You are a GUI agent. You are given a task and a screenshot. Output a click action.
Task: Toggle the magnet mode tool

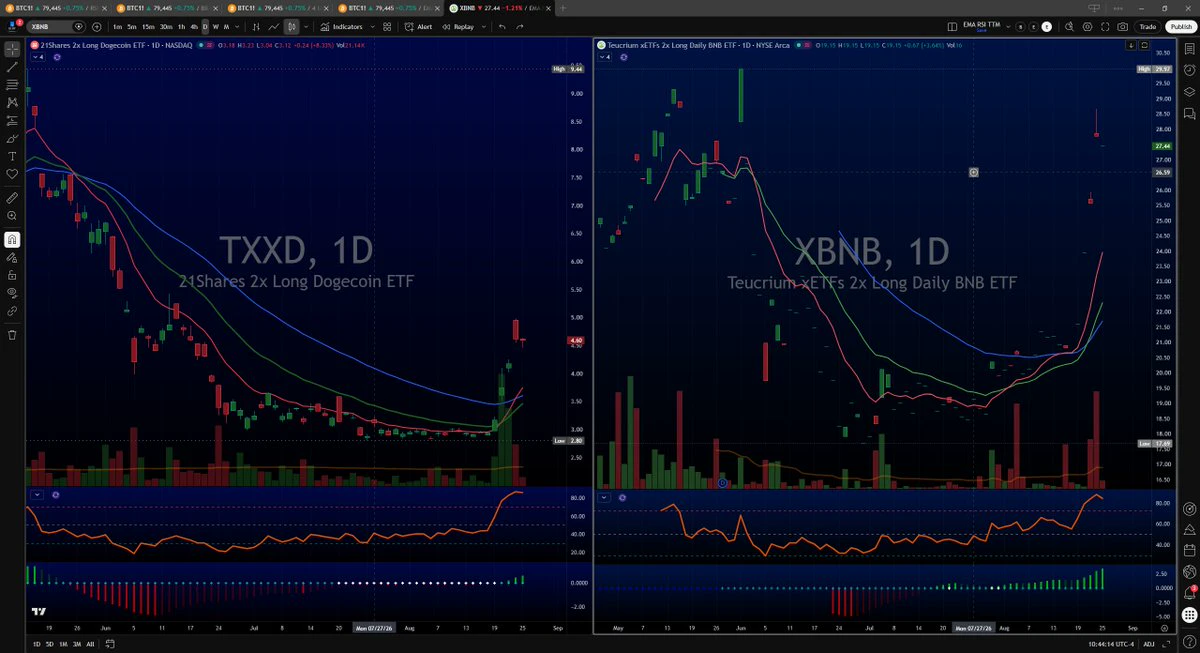pyautogui.click(x=12, y=239)
